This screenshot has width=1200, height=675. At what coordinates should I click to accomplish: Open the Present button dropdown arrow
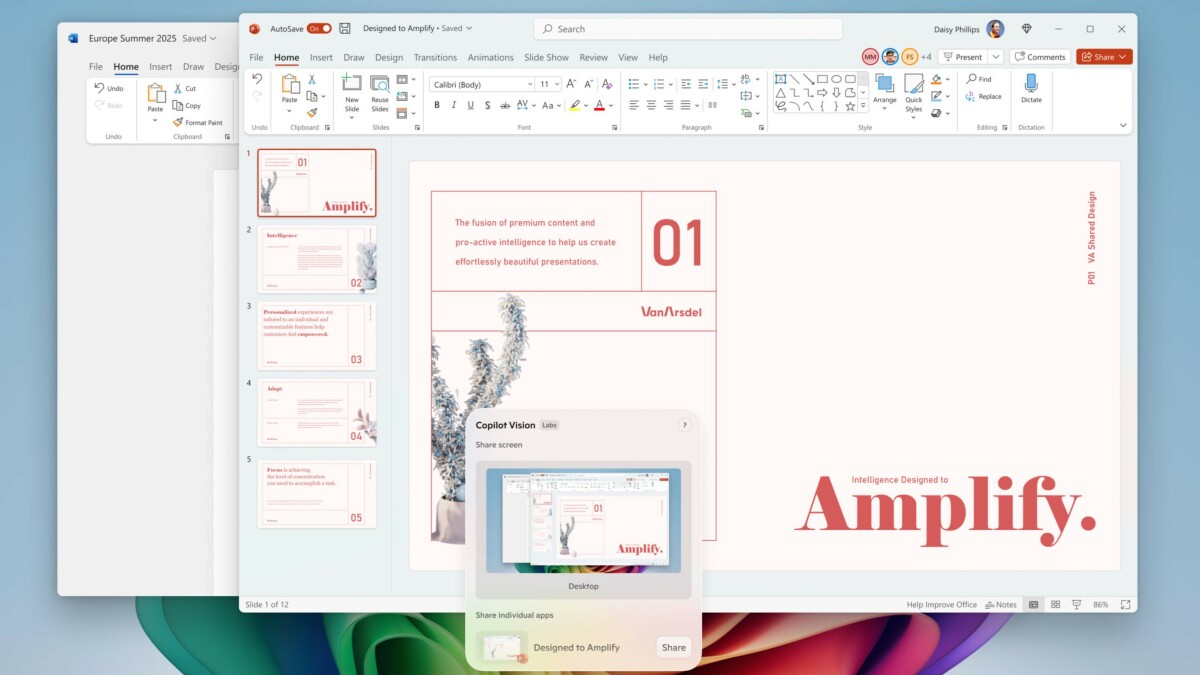(996, 57)
